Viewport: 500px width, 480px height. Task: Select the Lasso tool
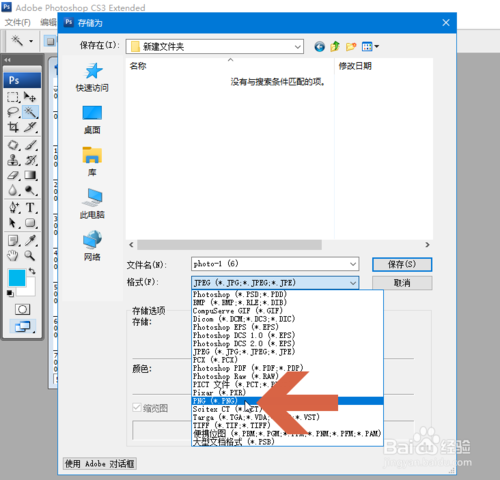(x=13, y=112)
